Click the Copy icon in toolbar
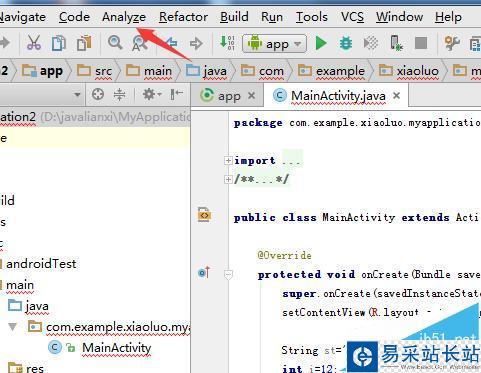The height and width of the screenshot is (373, 481). (59, 43)
